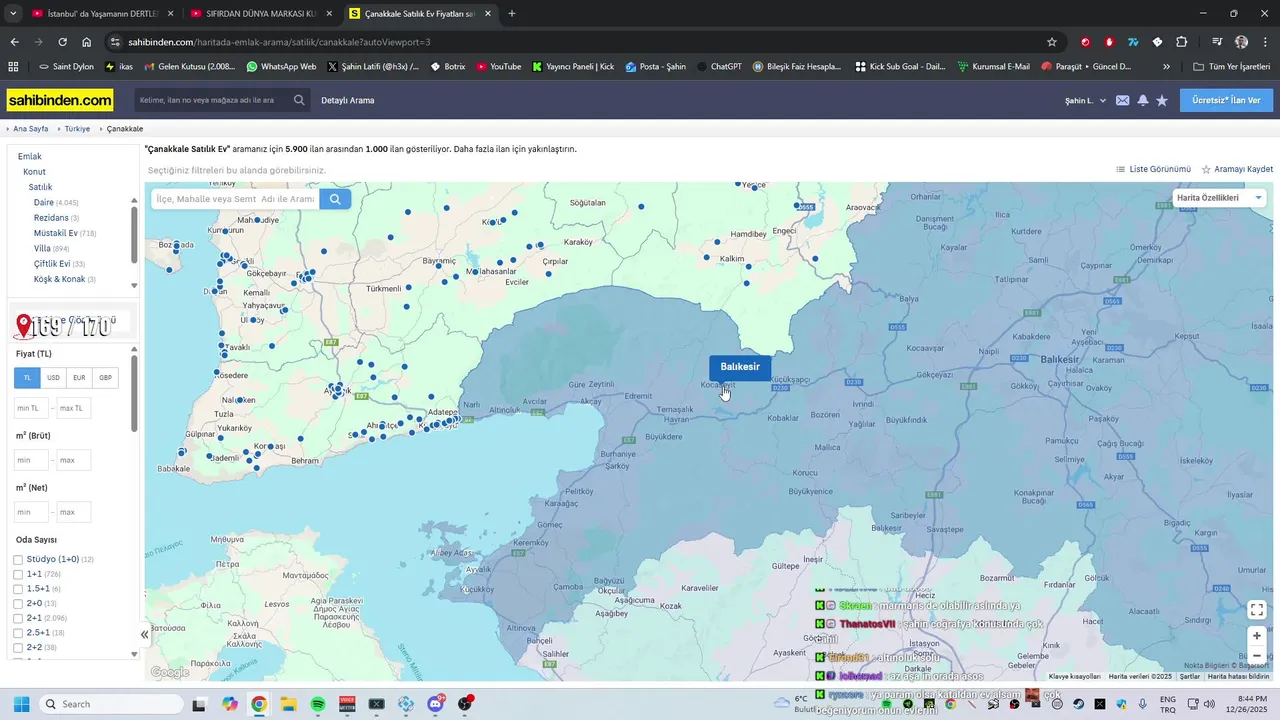Open tab search dropdown arrow in Chrome
1280x720 pixels.
13,14
